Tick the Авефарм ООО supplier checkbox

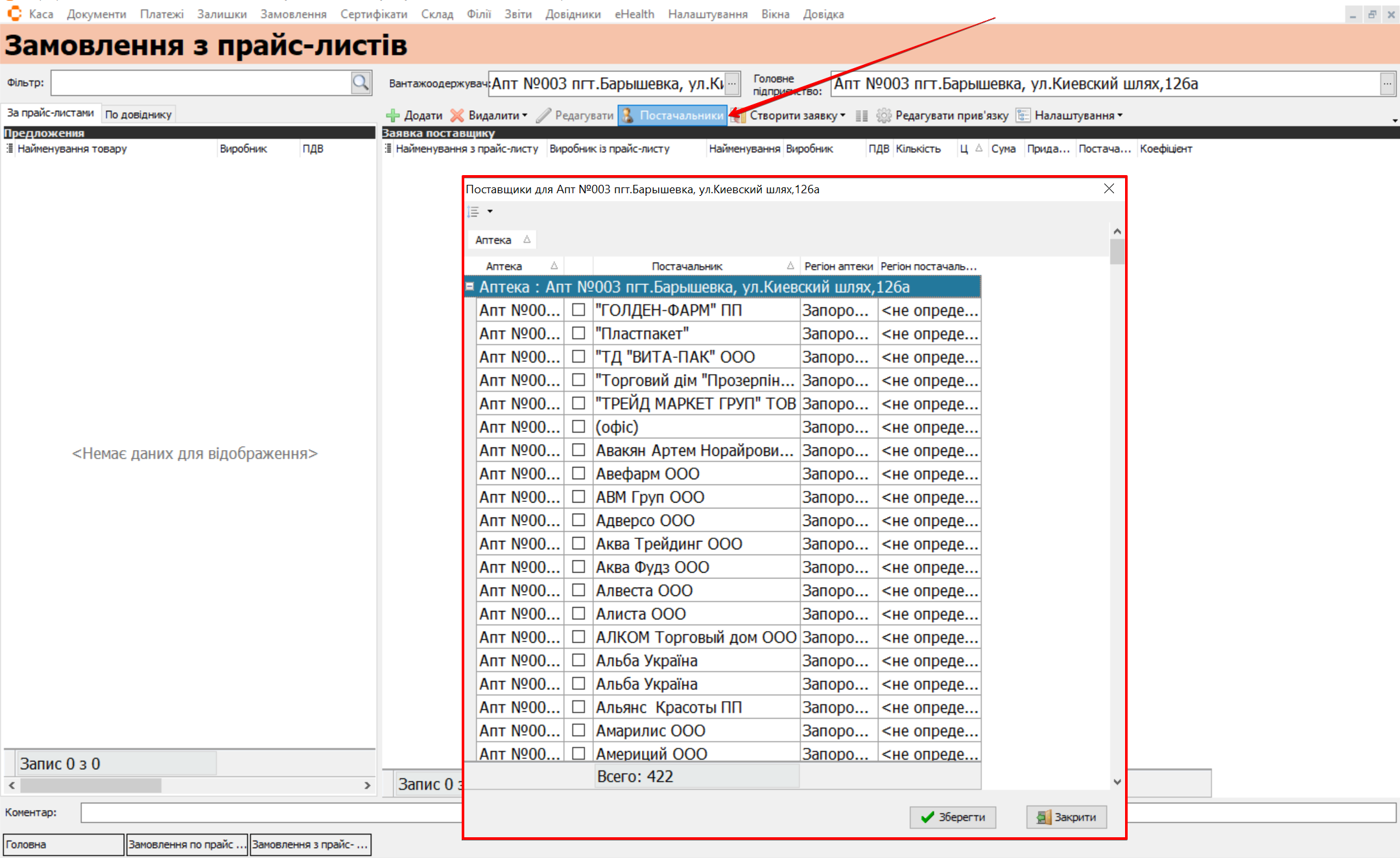click(x=578, y=473)
